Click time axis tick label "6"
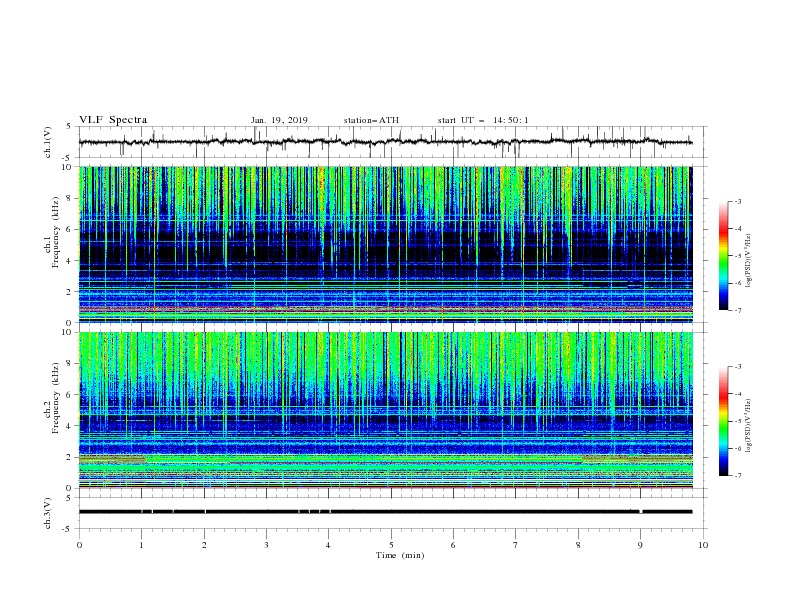Image resolution: width=792 pixels, height=612 pixels. (453, 545)
